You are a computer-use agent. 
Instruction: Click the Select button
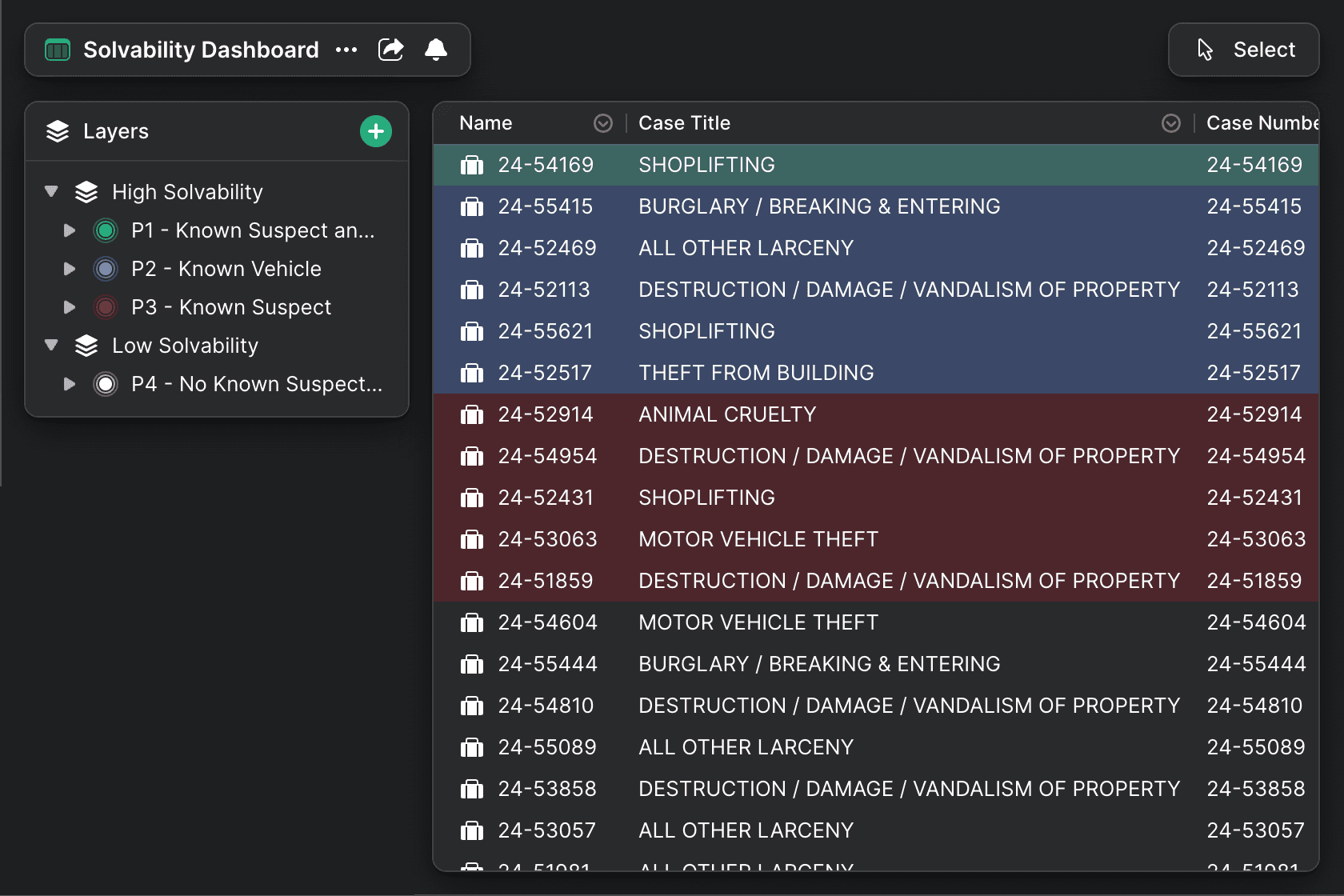click(1244, 50)
